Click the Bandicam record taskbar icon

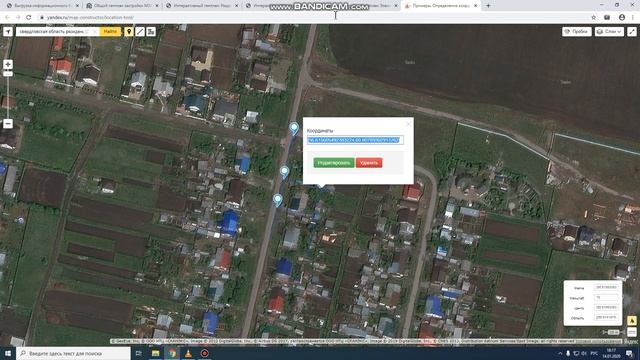coord(204,353)
